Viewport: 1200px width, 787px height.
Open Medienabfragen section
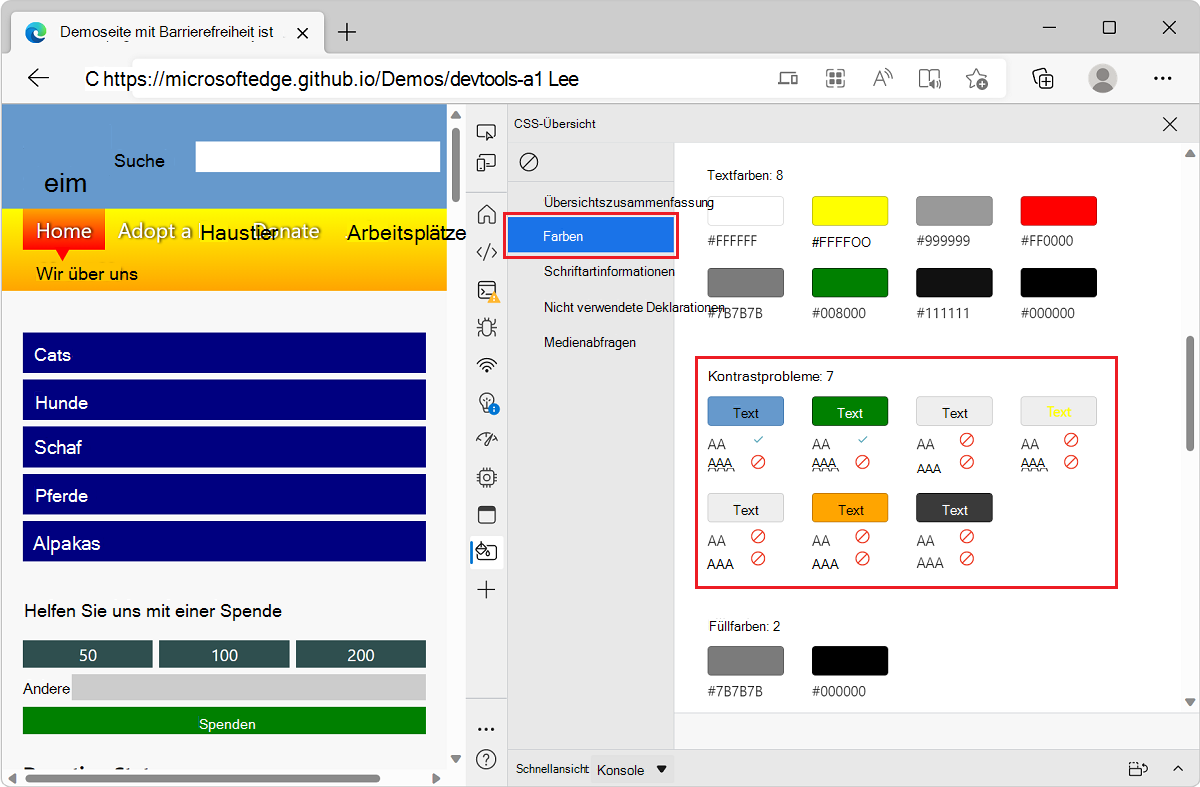[x=590, y=341]
